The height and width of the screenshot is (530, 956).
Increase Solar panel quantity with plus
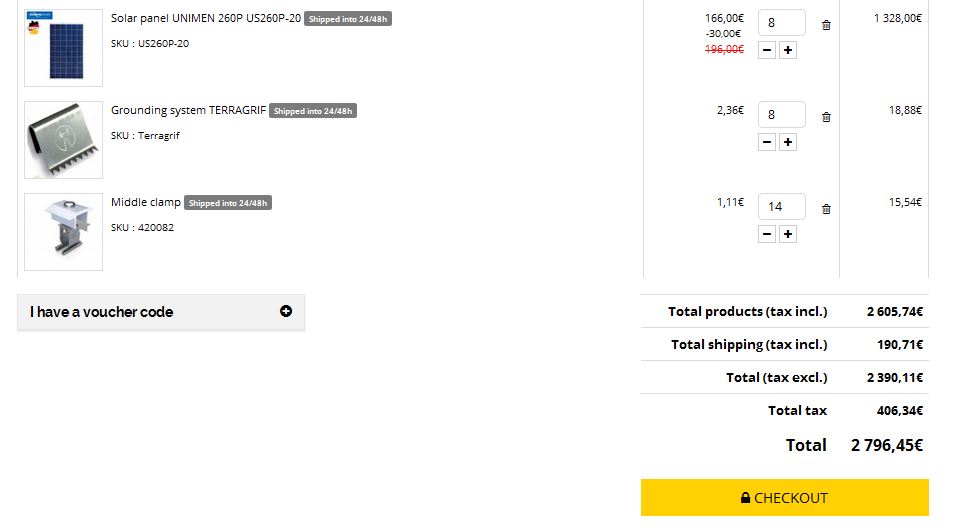(788, 50)
